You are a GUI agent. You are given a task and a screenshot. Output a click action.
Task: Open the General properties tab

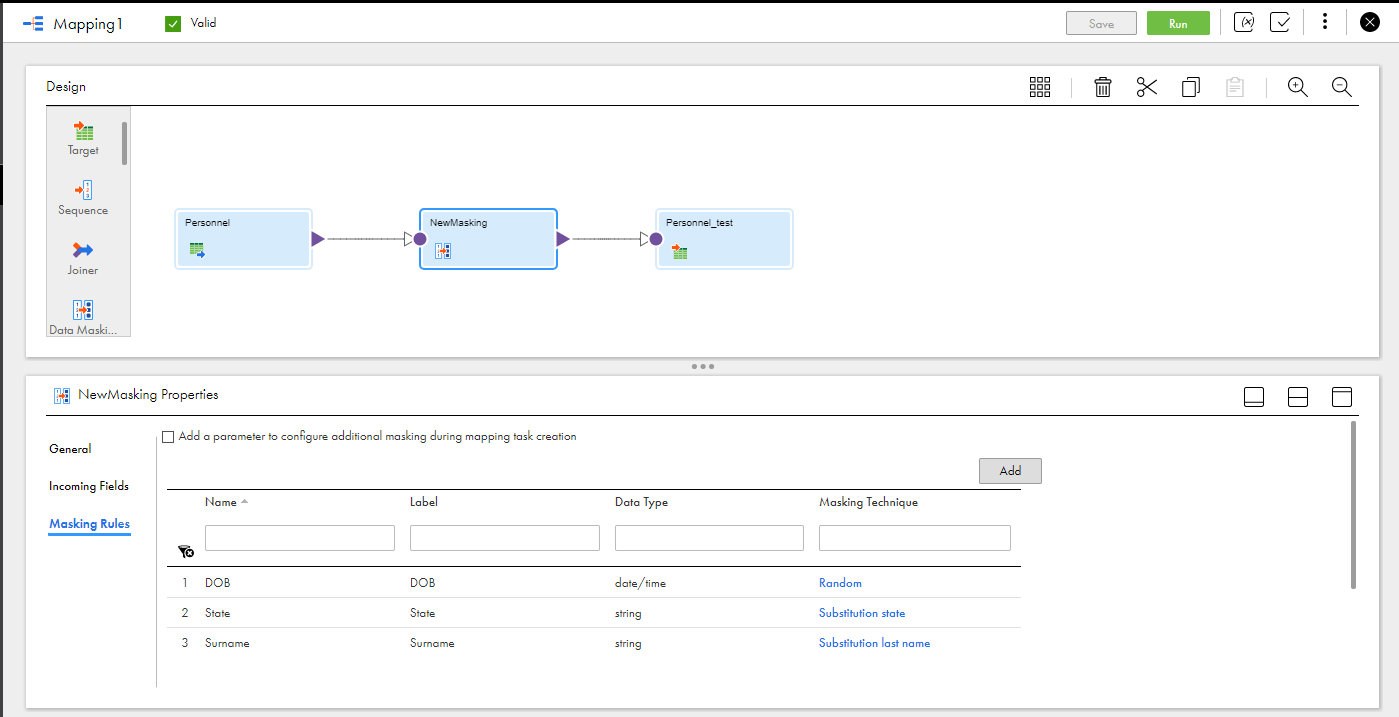pyautogui.click(x=70, y=449)
